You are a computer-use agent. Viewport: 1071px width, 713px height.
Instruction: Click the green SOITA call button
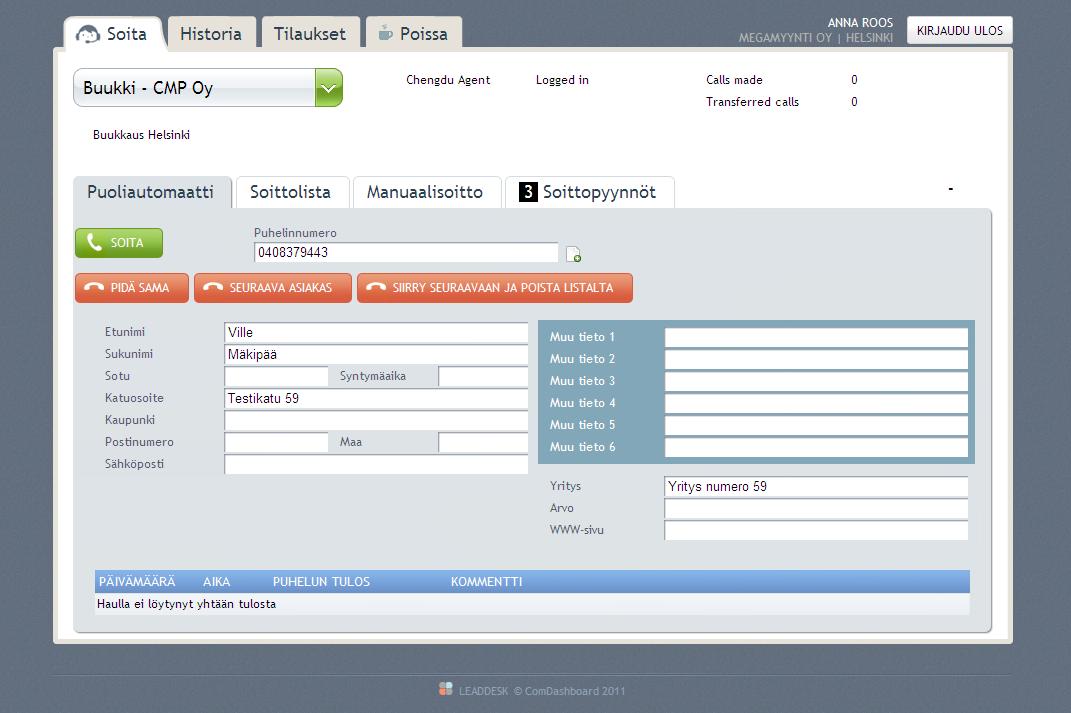(119, 243)
